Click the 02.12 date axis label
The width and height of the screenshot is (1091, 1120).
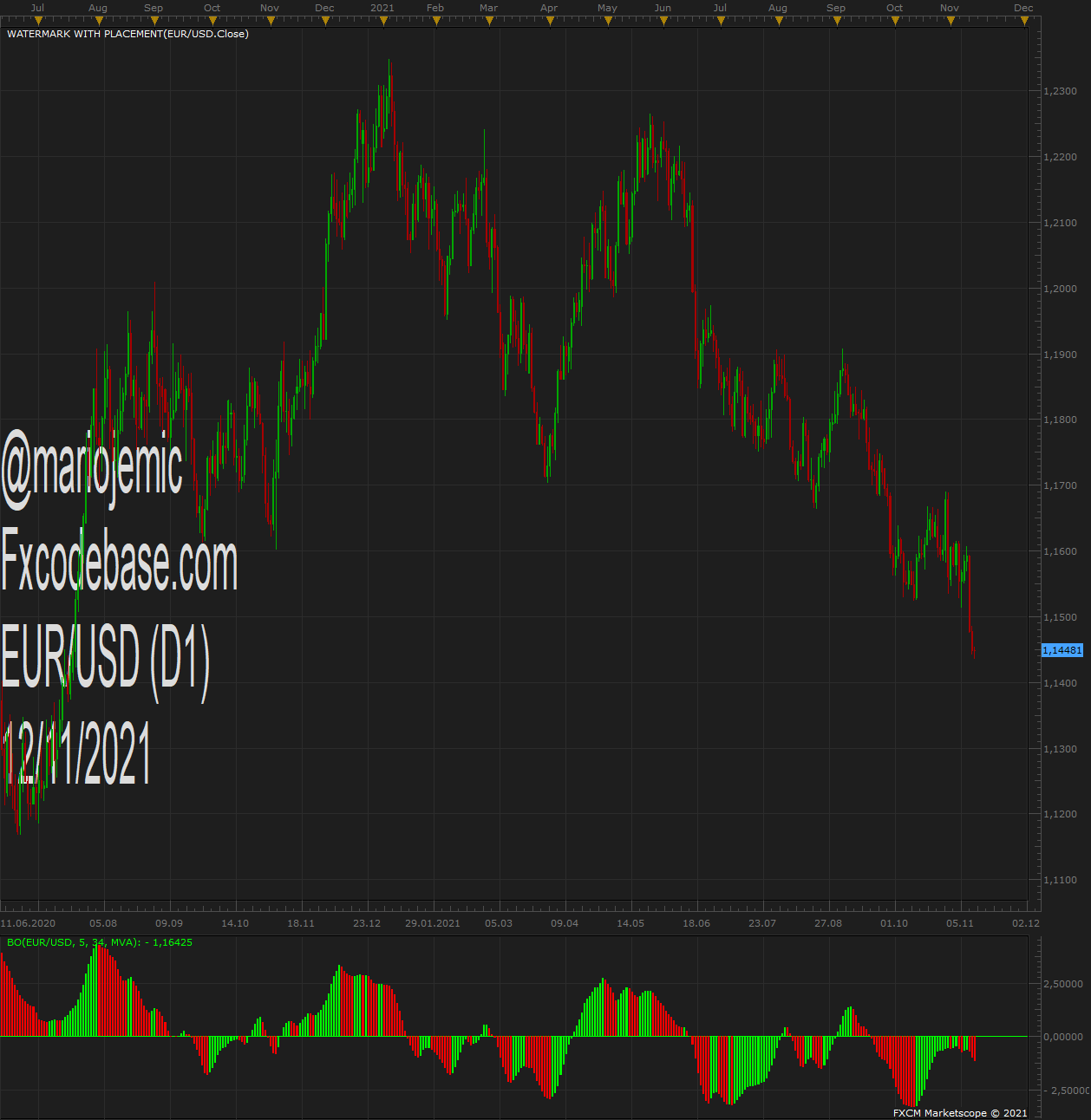click(1026, 923)
